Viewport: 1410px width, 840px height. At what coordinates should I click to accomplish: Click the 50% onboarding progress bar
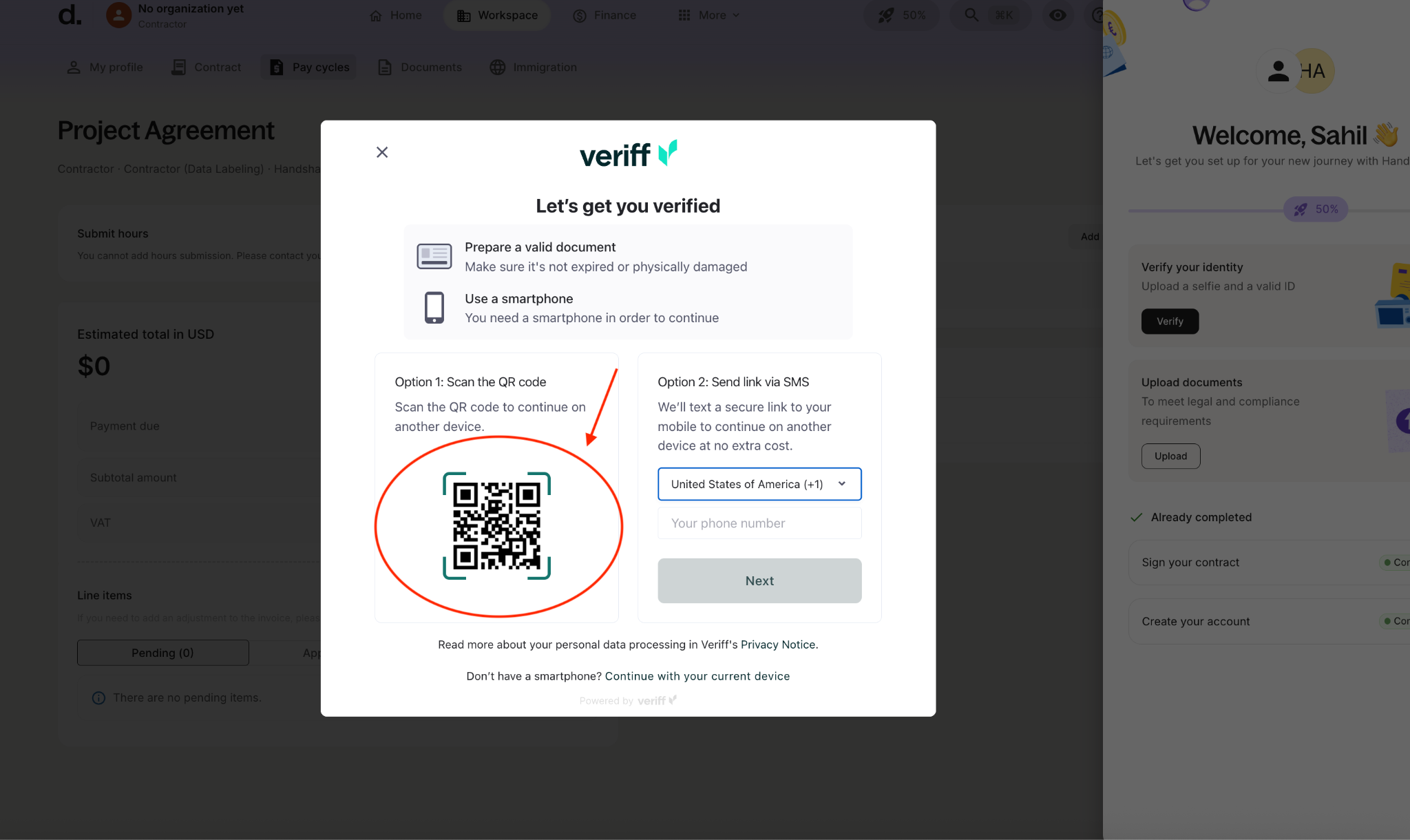(x=1314, y=209)
